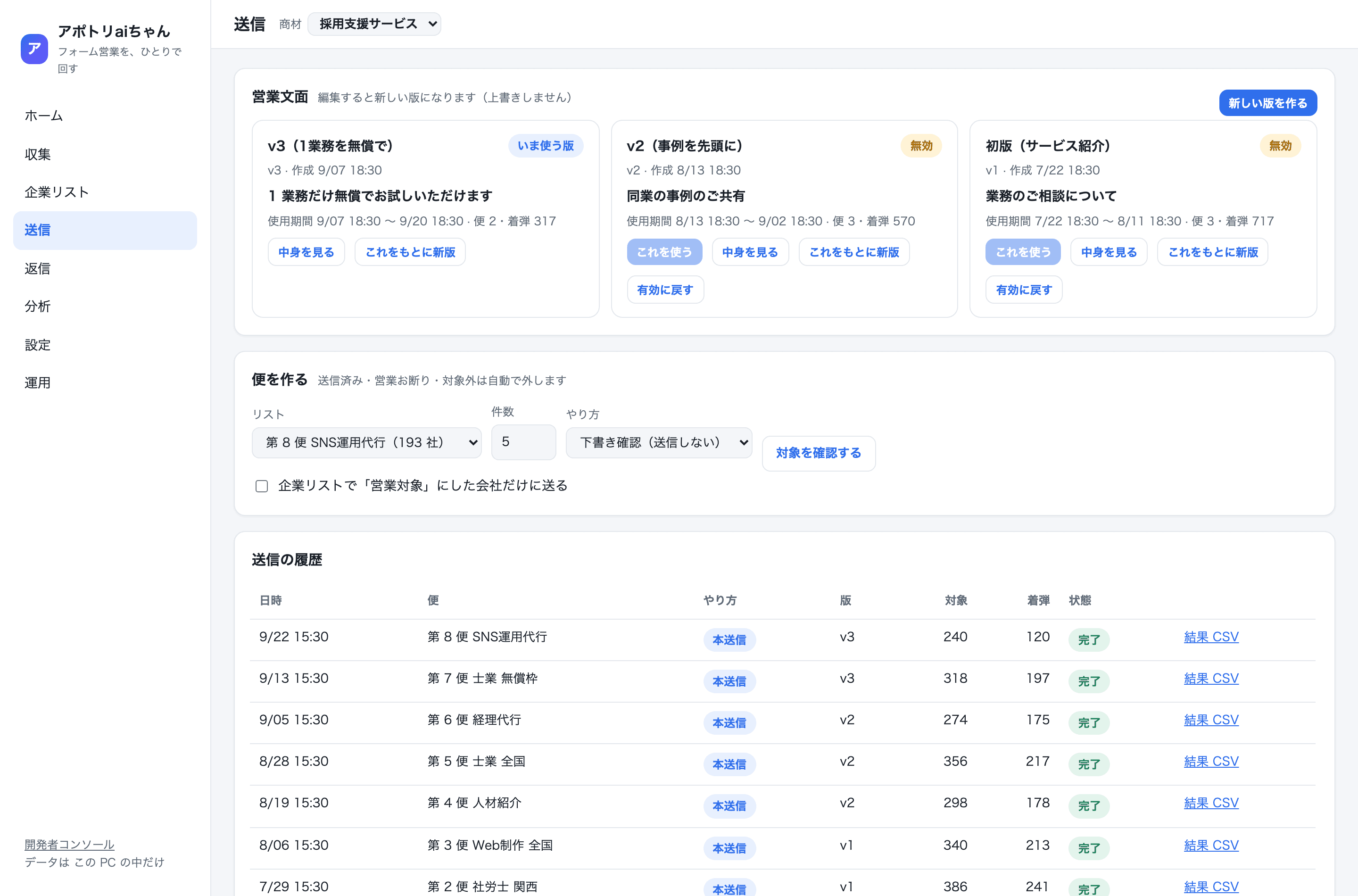Viewport: 1358px width, 896px height.
Task: Go to 設定 in the sidebar
Action: click(x=105, y=345)
